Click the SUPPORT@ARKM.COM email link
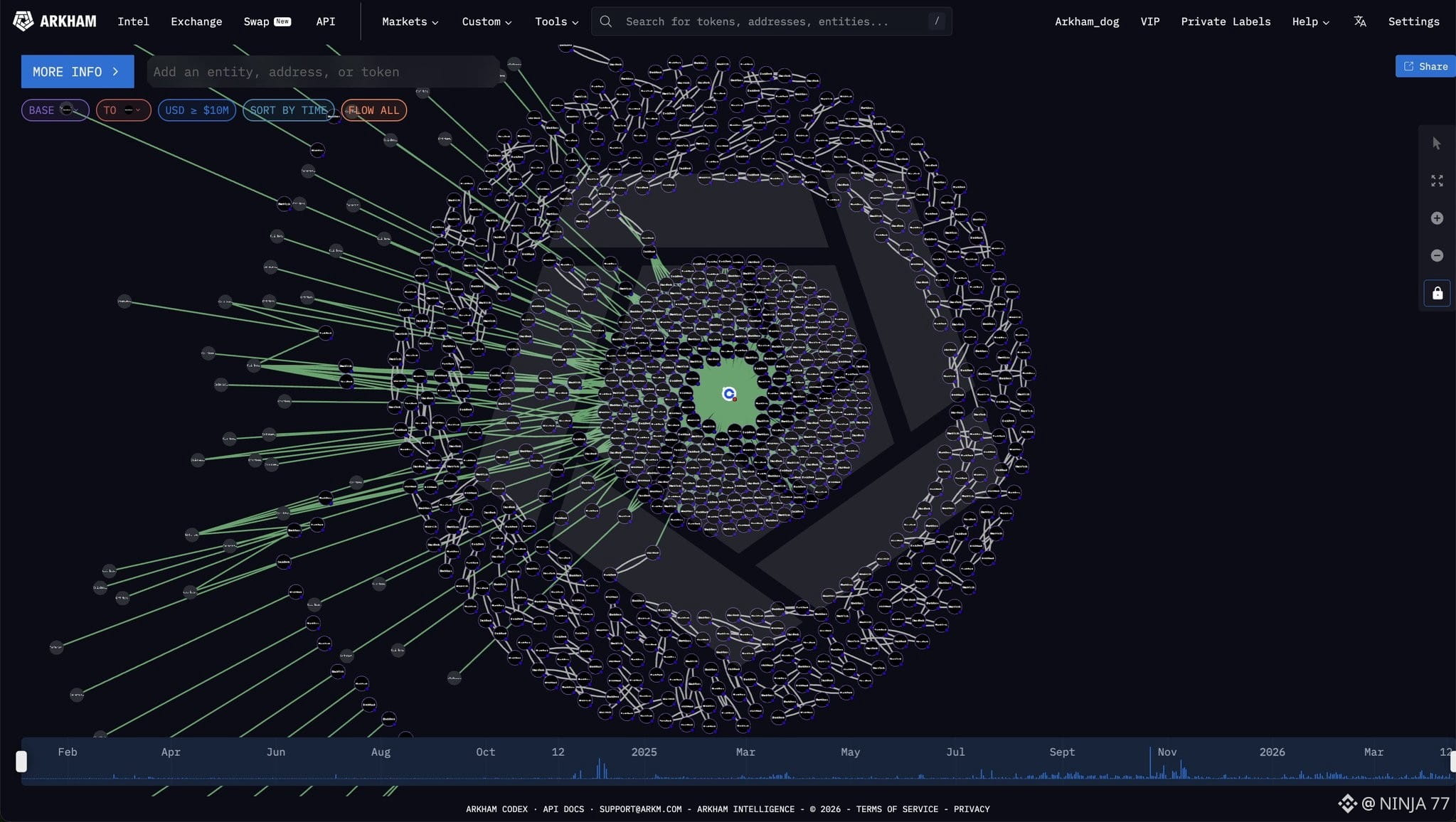 640,809
